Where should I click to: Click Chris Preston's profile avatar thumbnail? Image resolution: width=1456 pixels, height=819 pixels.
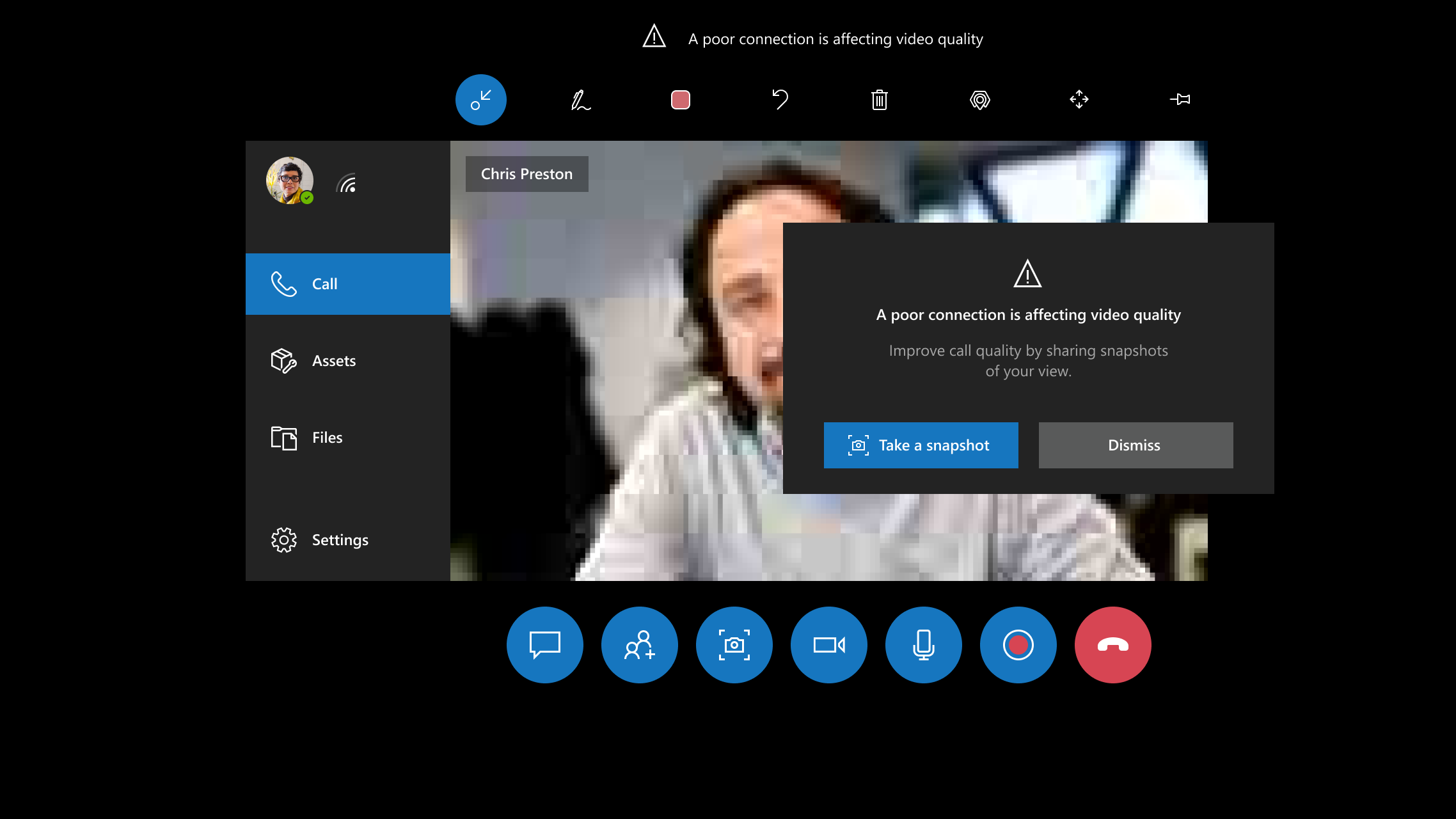point(289,180)
